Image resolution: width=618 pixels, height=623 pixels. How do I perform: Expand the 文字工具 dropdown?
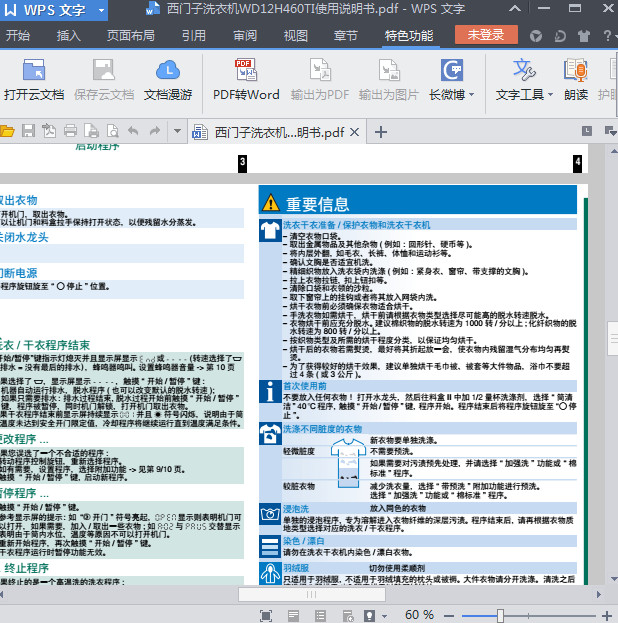coord(550,95)
